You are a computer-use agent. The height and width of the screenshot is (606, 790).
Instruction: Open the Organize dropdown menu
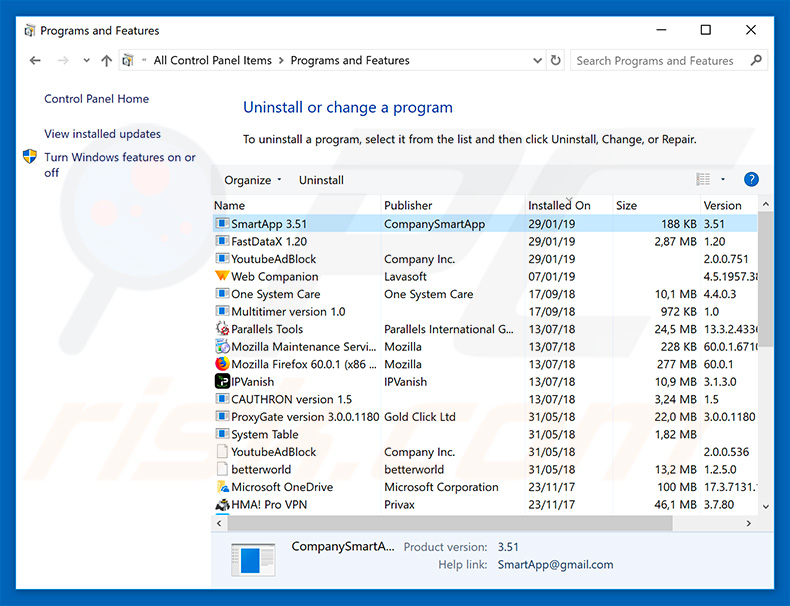(252, 180)
